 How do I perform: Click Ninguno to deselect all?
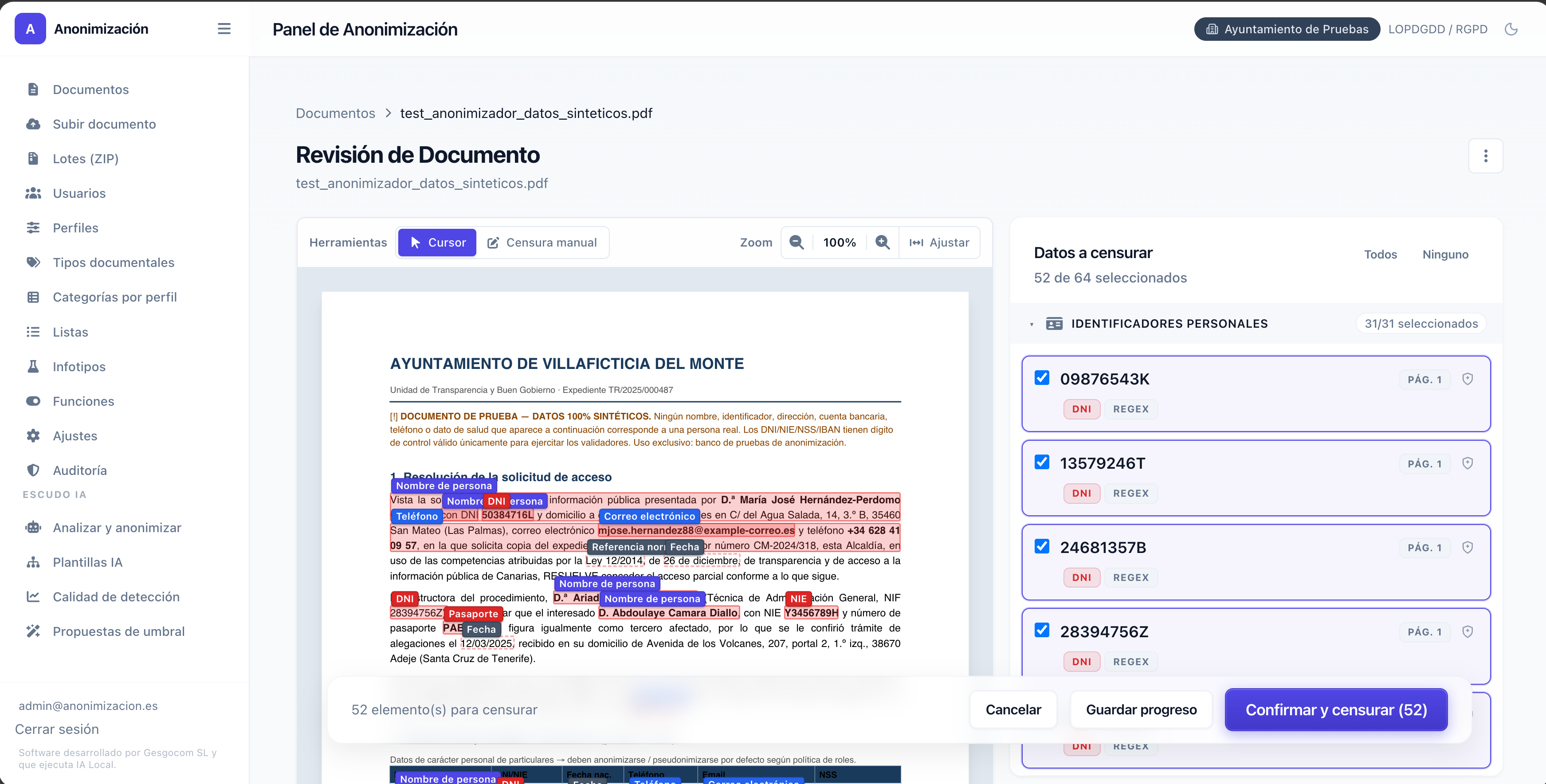[x=1445, y=255]
